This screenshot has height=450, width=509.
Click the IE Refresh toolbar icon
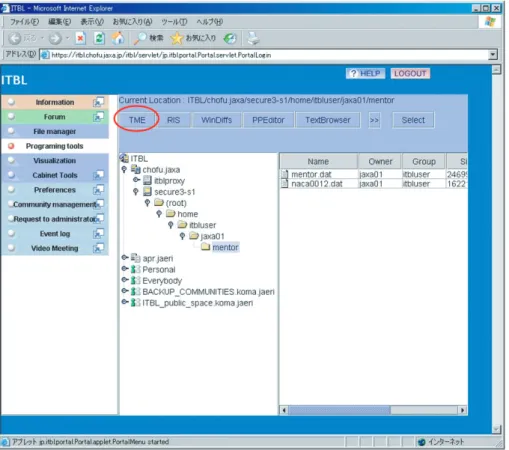tap(99, 38)
